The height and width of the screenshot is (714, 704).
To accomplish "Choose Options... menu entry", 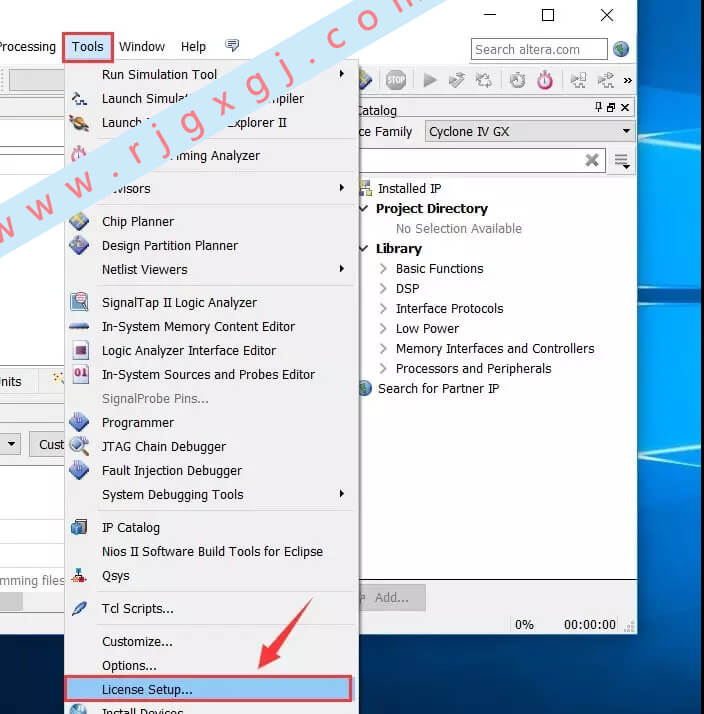I will click(x=212, y=666).
